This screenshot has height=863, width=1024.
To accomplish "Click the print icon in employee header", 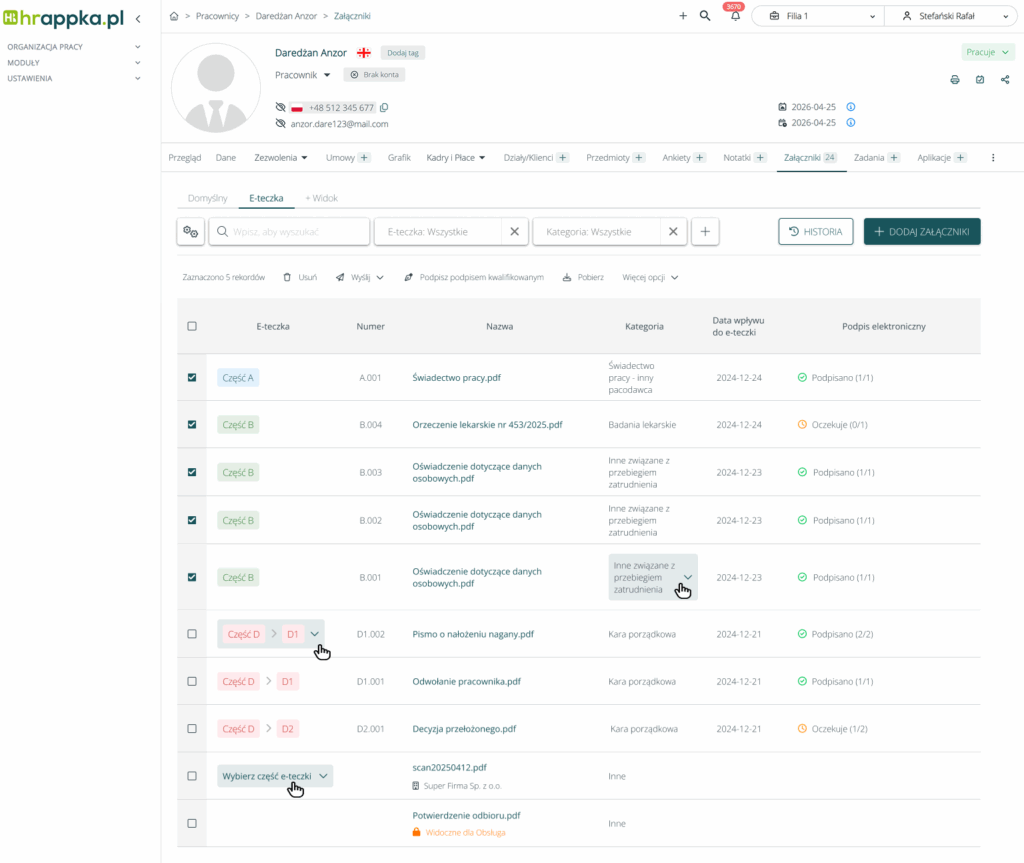I will (x=954, y=80).
